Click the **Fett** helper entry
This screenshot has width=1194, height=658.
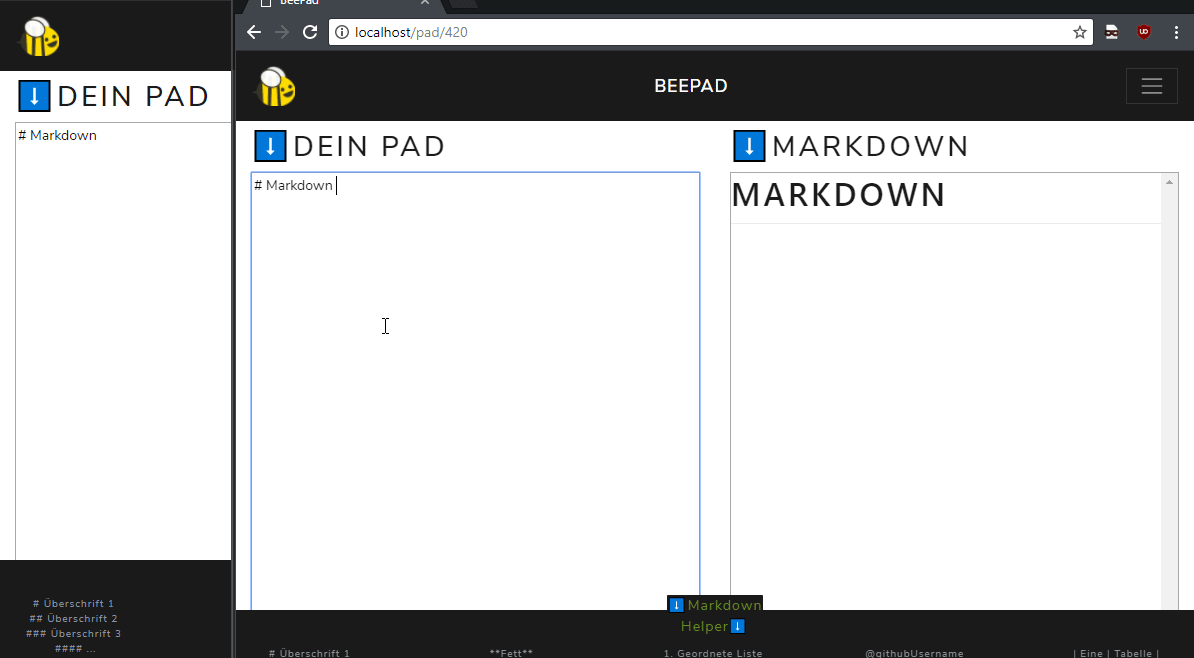pyautogui.click(x=511, y=652)
